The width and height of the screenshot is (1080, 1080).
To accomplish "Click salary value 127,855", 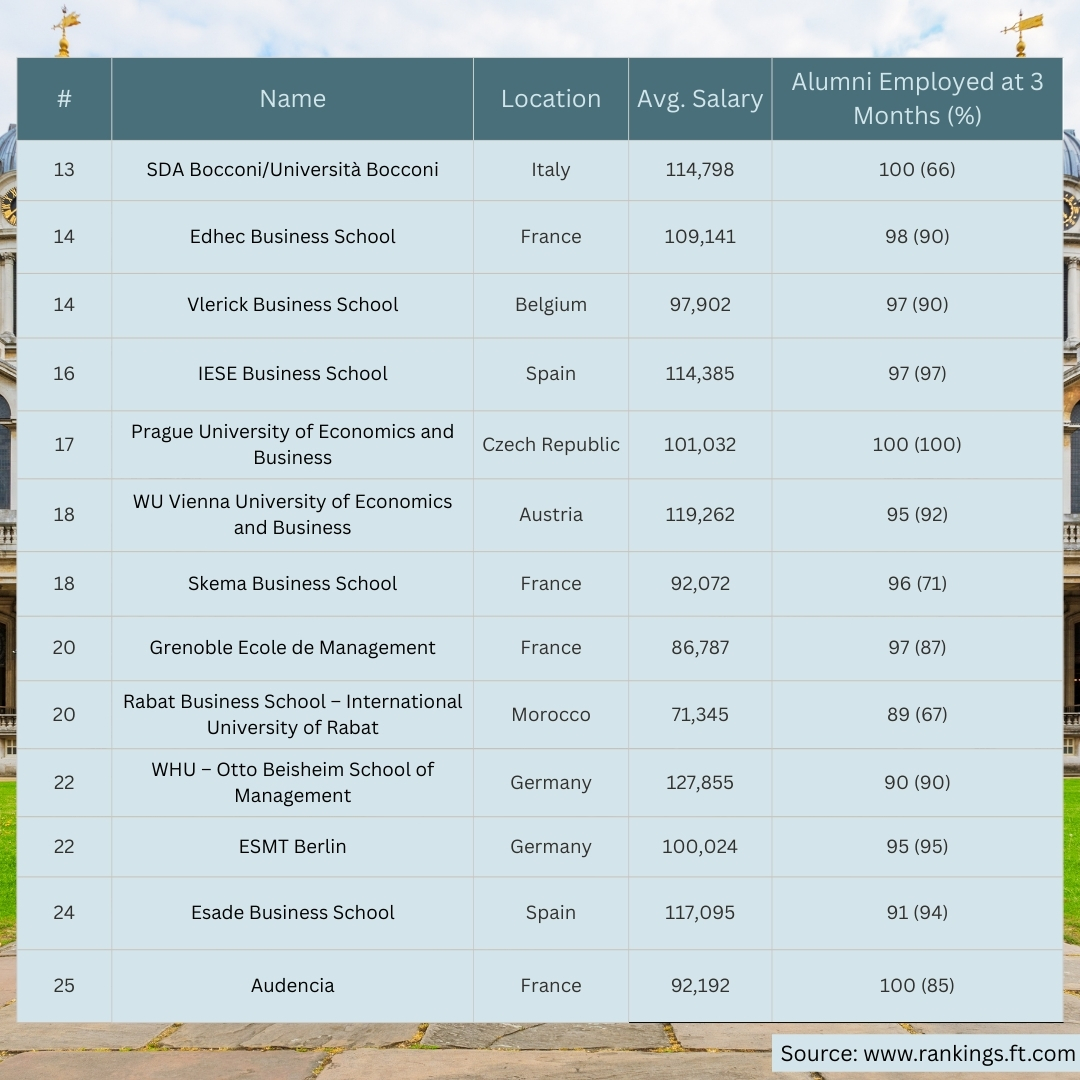I will click(x=700, y=783).
